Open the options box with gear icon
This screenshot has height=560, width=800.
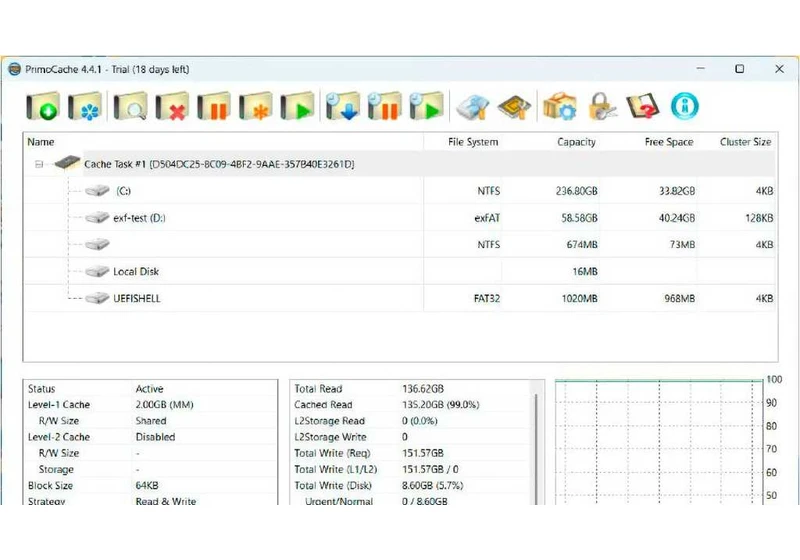[560, 106]
